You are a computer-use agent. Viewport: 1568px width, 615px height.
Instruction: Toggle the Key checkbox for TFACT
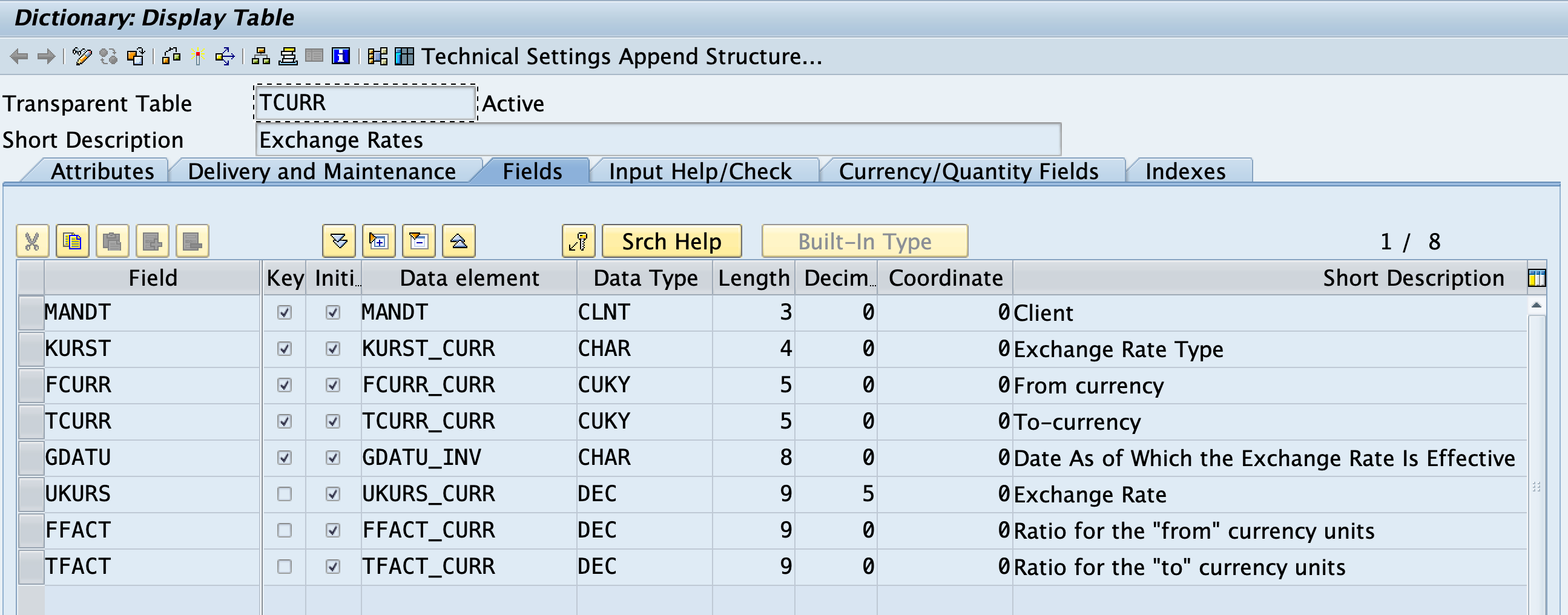[285, 567]
